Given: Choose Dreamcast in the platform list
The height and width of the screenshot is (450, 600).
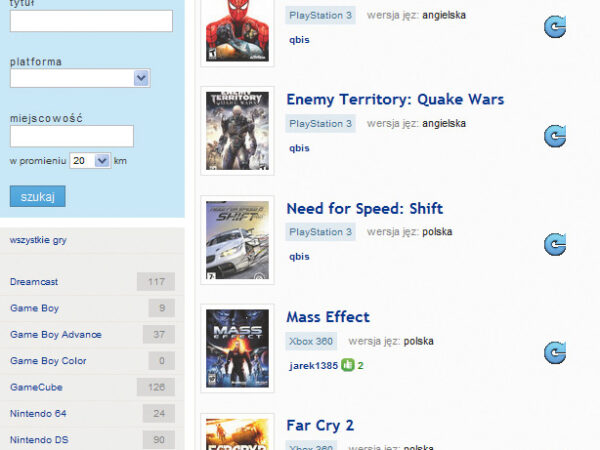Looking at the screenshot, I should [34, 282].
